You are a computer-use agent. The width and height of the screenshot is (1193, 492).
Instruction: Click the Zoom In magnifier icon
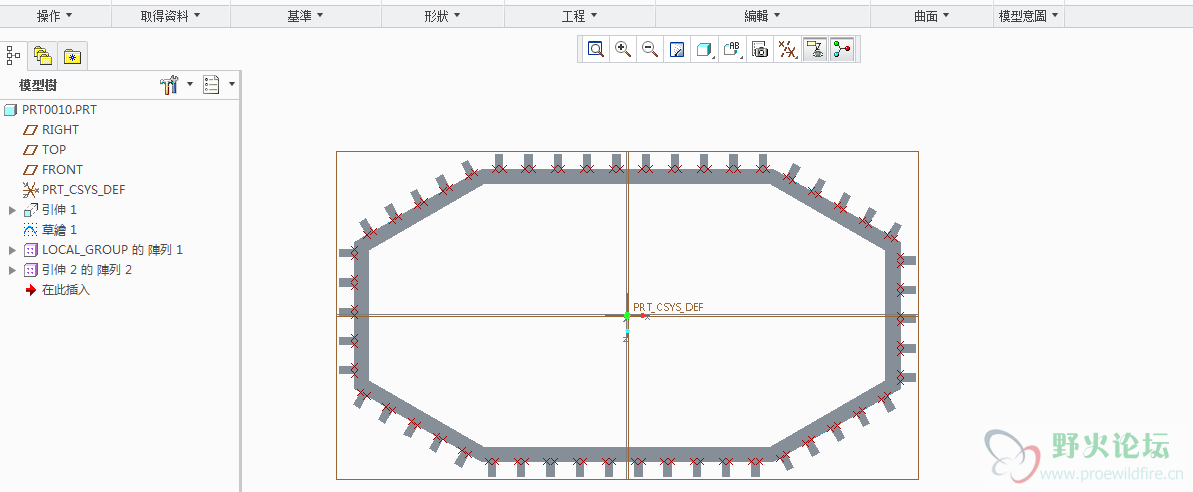[623, 49]
